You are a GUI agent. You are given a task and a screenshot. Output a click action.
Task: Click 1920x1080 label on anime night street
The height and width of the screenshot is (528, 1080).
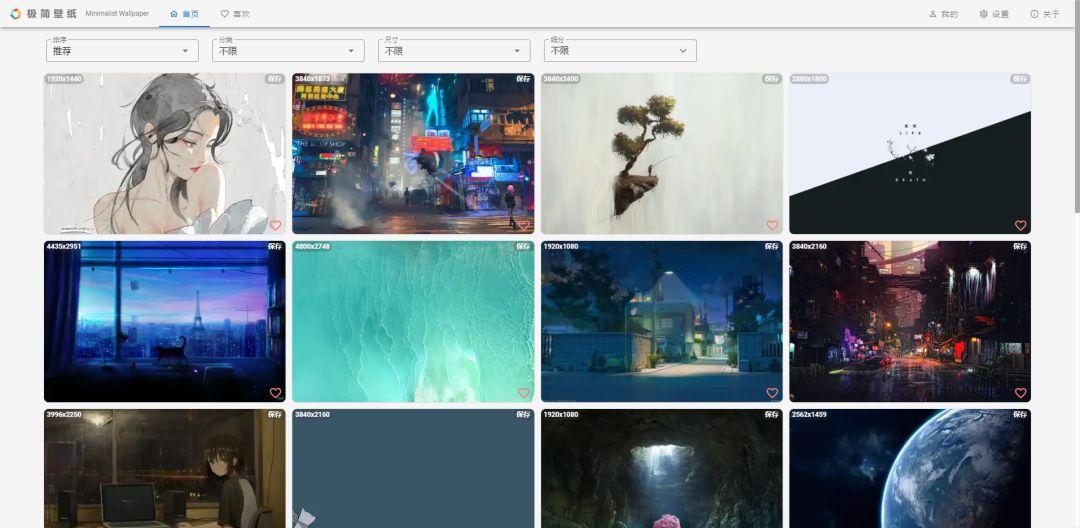[561, 246]
